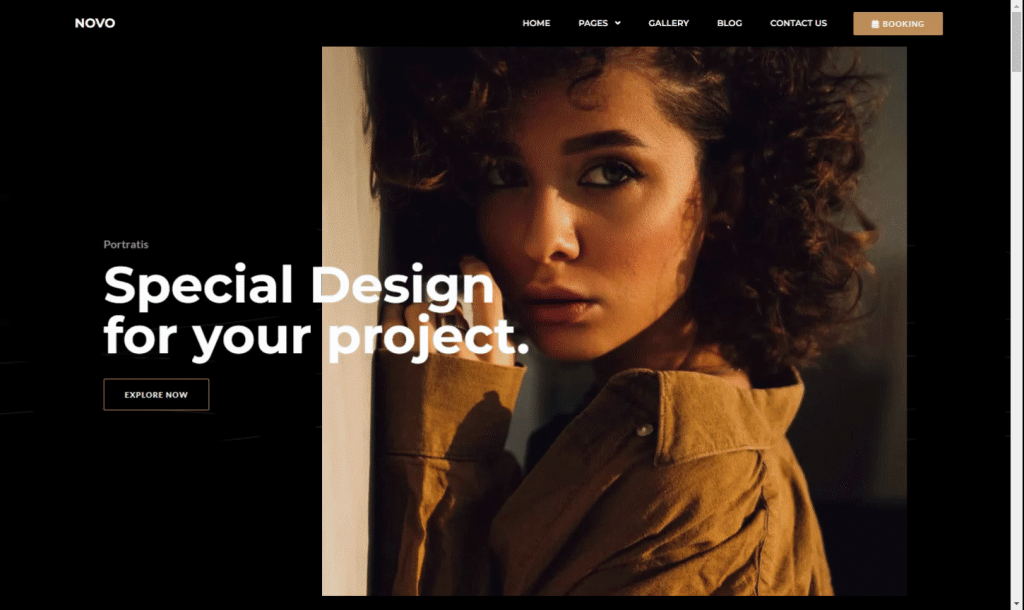Click the scrollbar up arrow

pos(1016,5)
